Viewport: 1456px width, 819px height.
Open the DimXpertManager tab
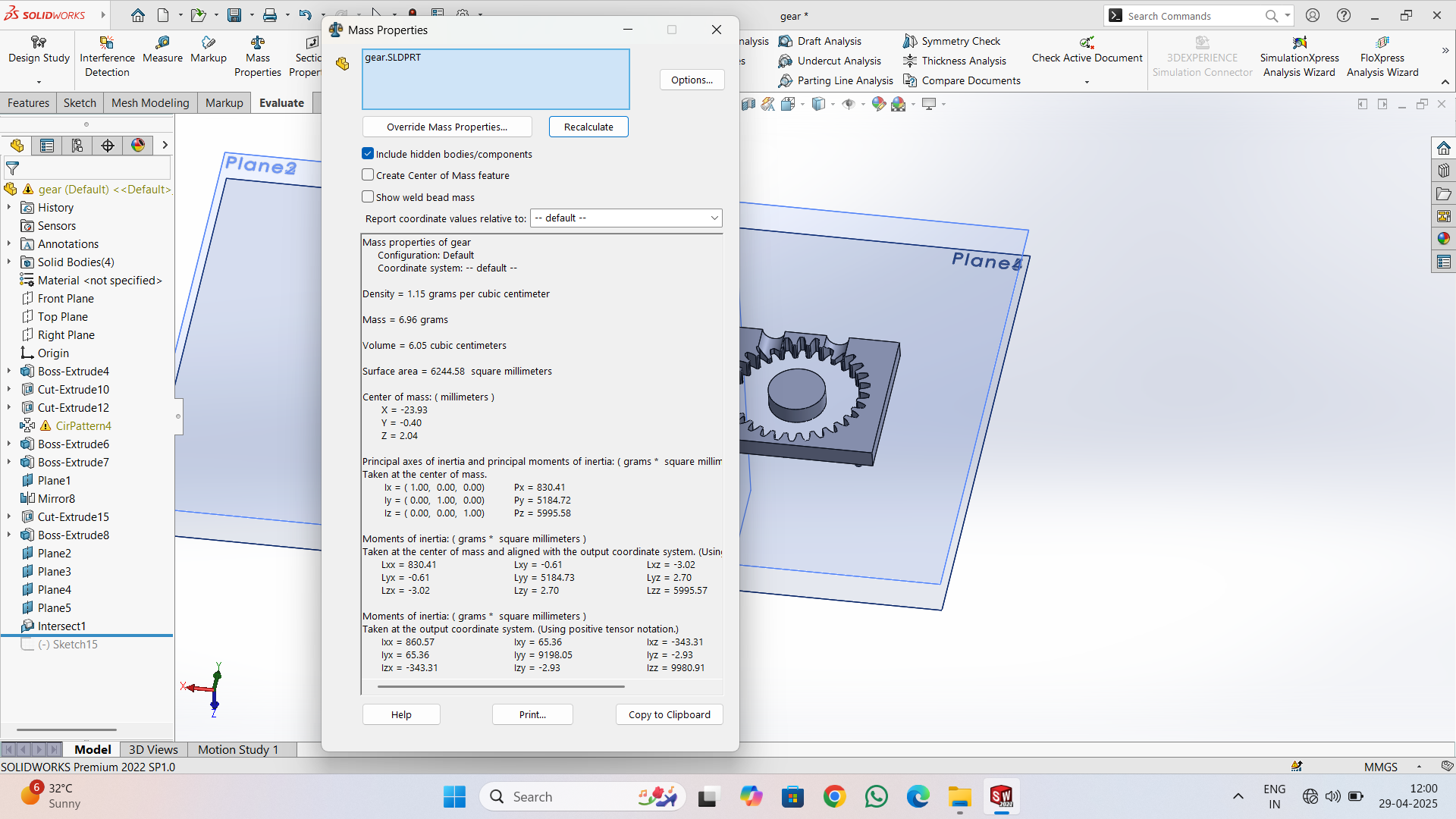[108, 146]
